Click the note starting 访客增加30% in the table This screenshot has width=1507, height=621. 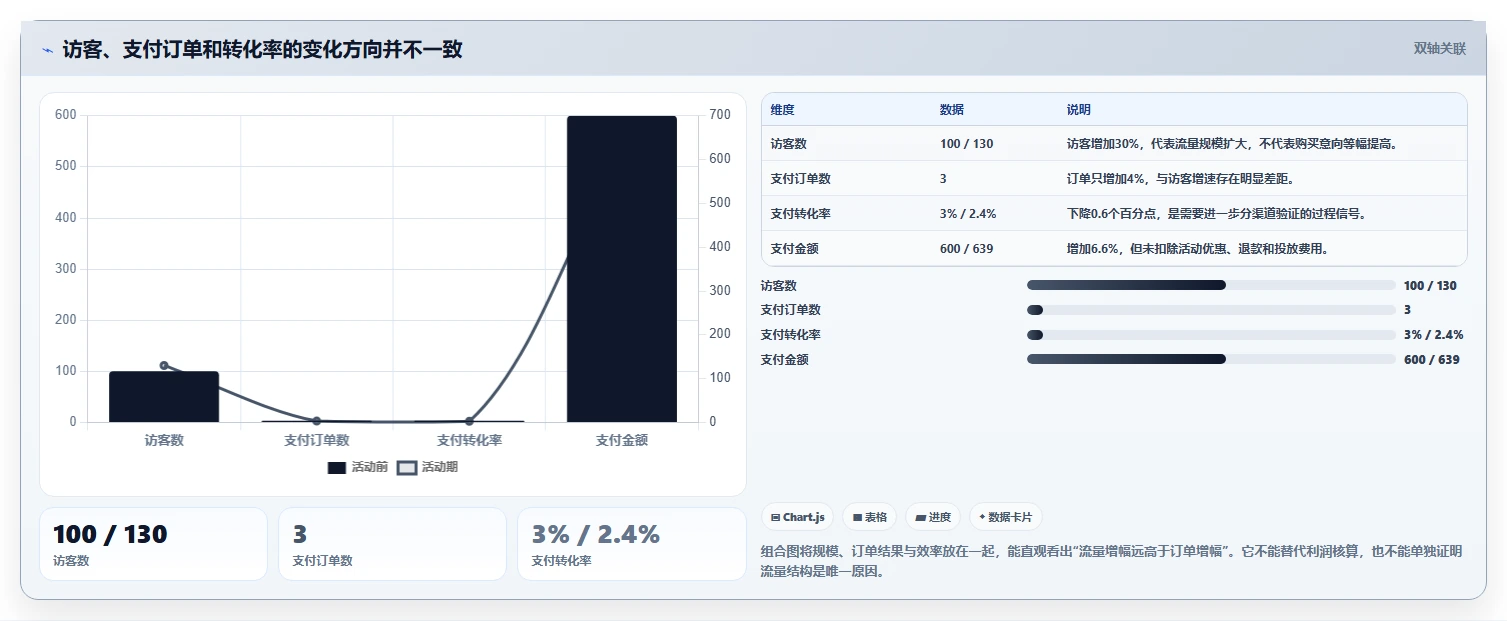tap(1232, 144)
